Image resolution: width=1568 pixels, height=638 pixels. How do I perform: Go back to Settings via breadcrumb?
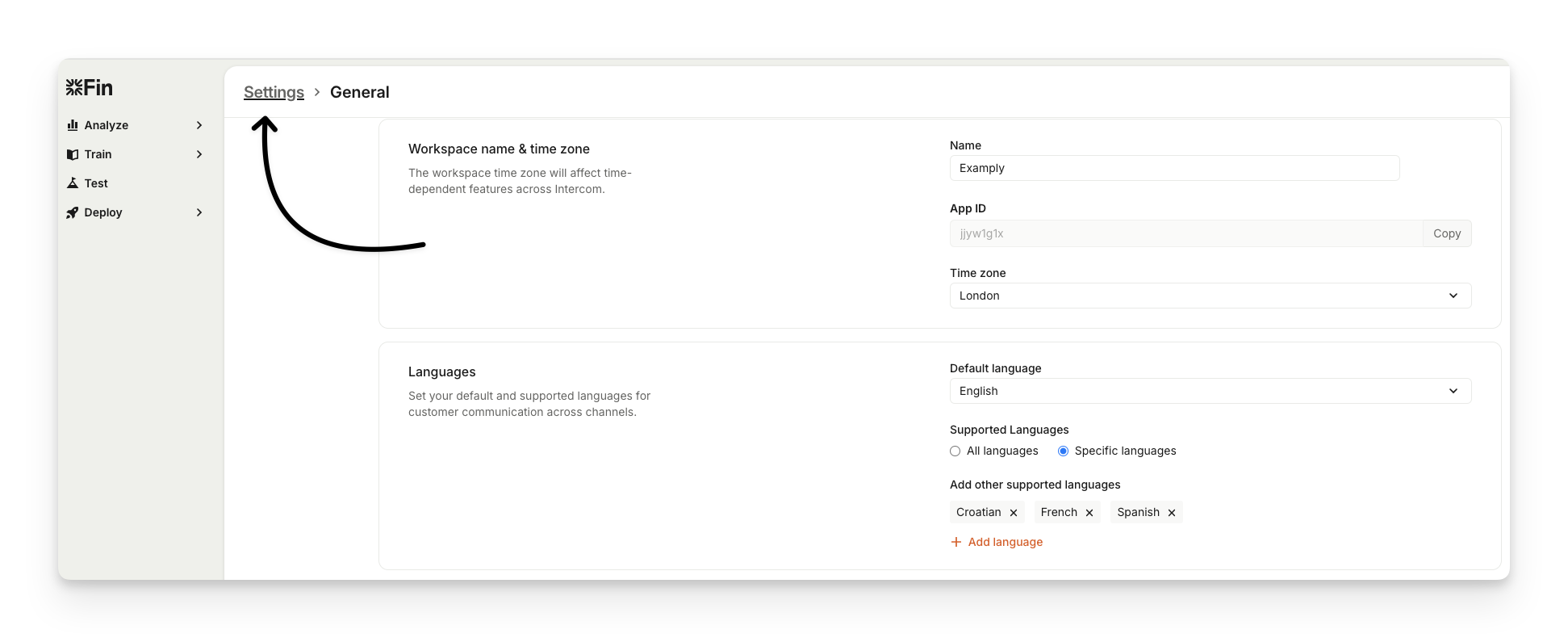click(274, 92)
